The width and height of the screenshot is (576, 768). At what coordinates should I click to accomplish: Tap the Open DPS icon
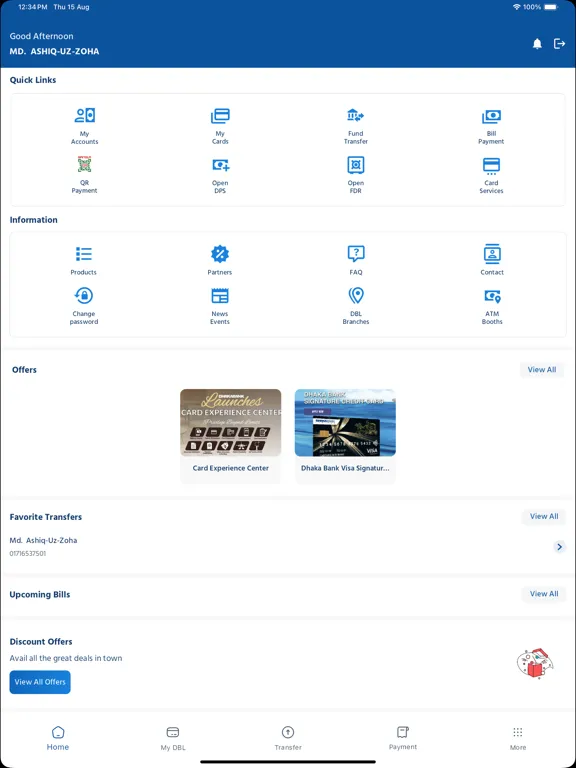pyautogui.click(x=220, y=165)
